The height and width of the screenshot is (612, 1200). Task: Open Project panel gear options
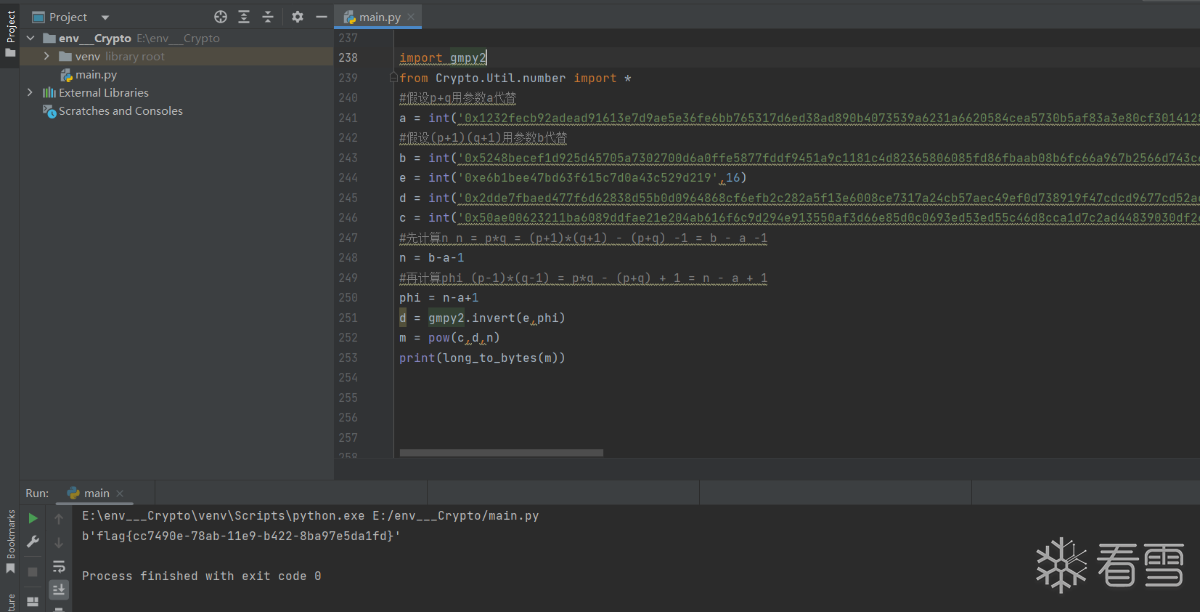tap(297, 17)
